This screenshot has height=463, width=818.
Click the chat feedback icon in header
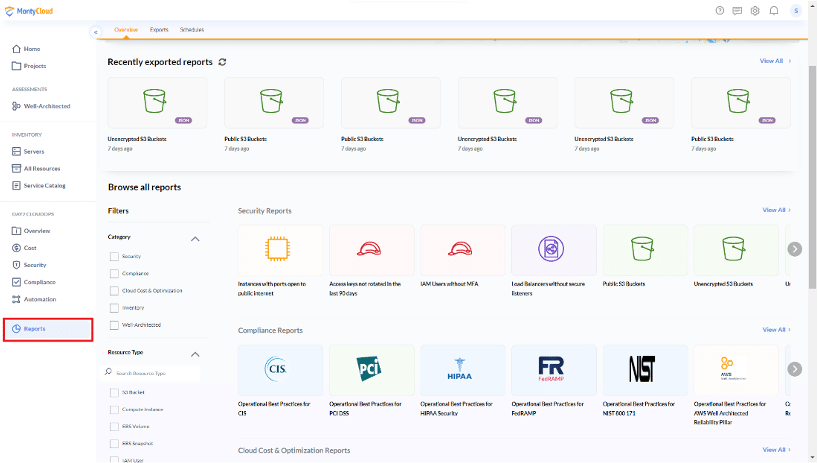tap(737, 11)
